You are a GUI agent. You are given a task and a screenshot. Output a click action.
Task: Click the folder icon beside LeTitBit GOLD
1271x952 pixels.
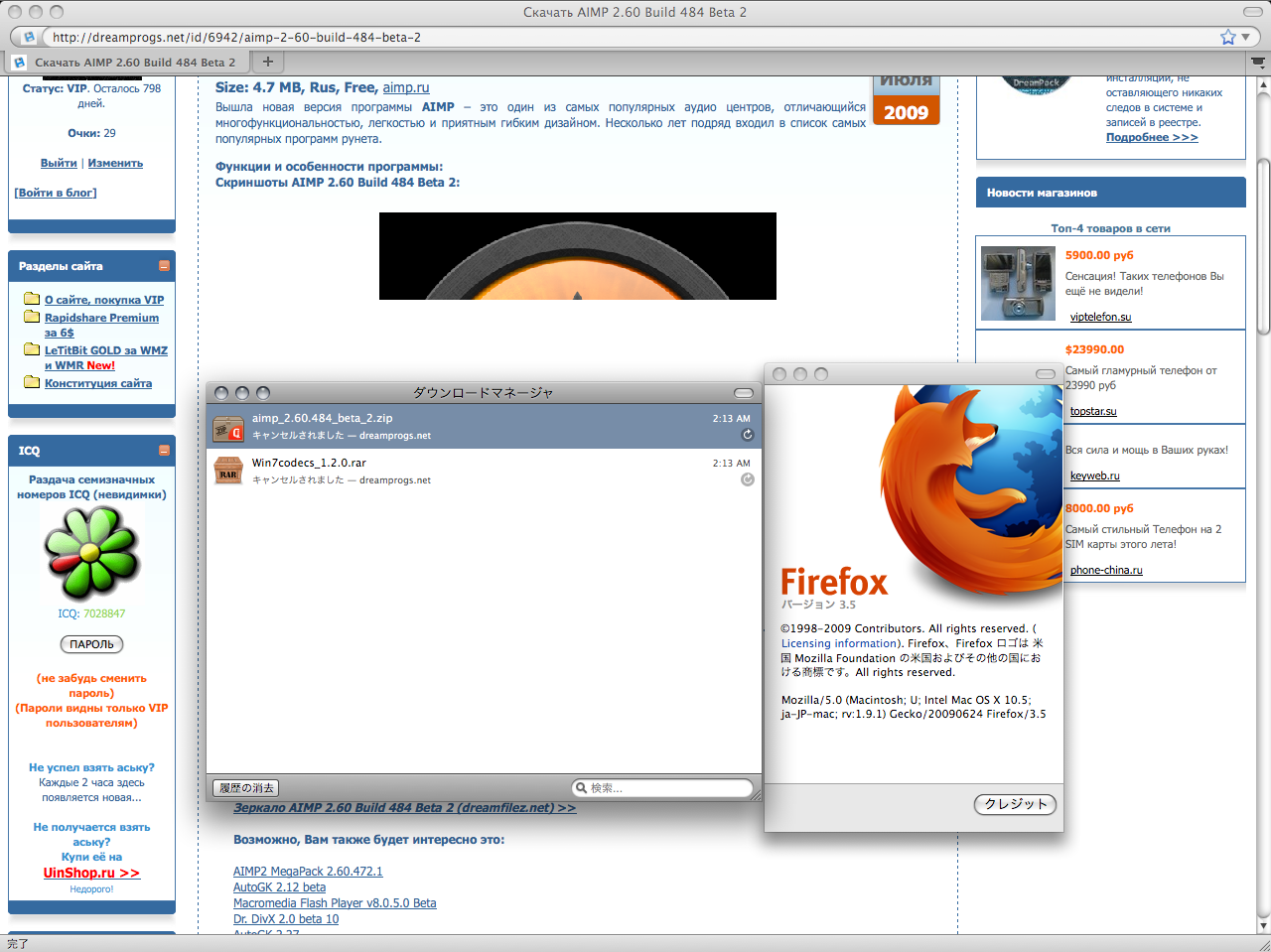pyautogui.click(x=32, y=348)
